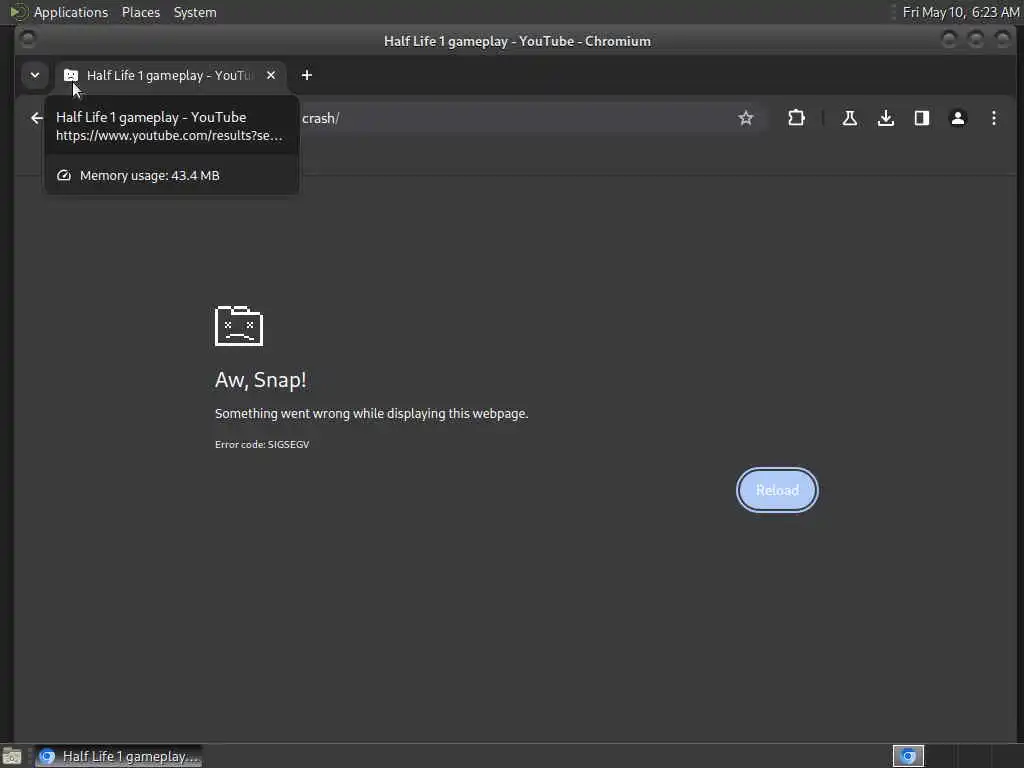Click the Half Life 1 gameplay taskbar entry
The image size is (1024, 768).
click(x=119, y=756)
